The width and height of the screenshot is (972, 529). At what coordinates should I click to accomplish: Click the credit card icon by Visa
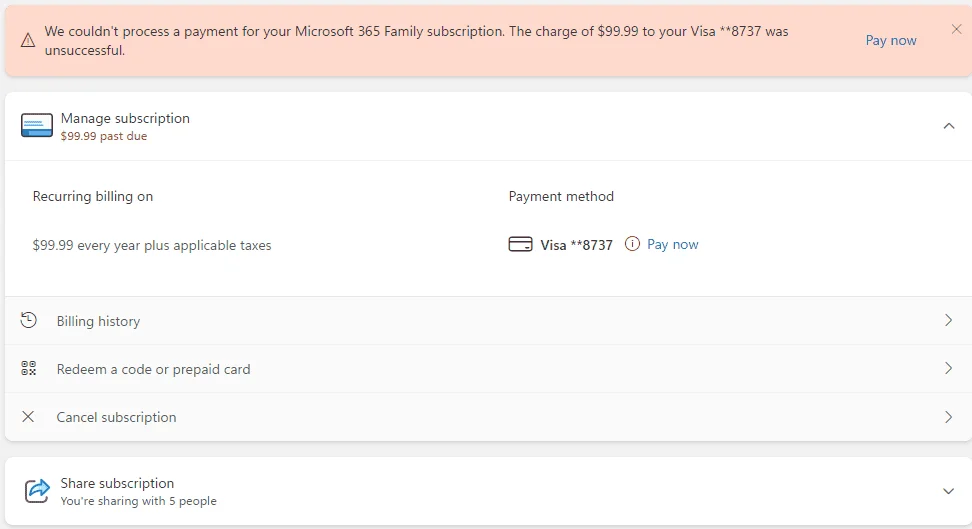click(520, 244)
